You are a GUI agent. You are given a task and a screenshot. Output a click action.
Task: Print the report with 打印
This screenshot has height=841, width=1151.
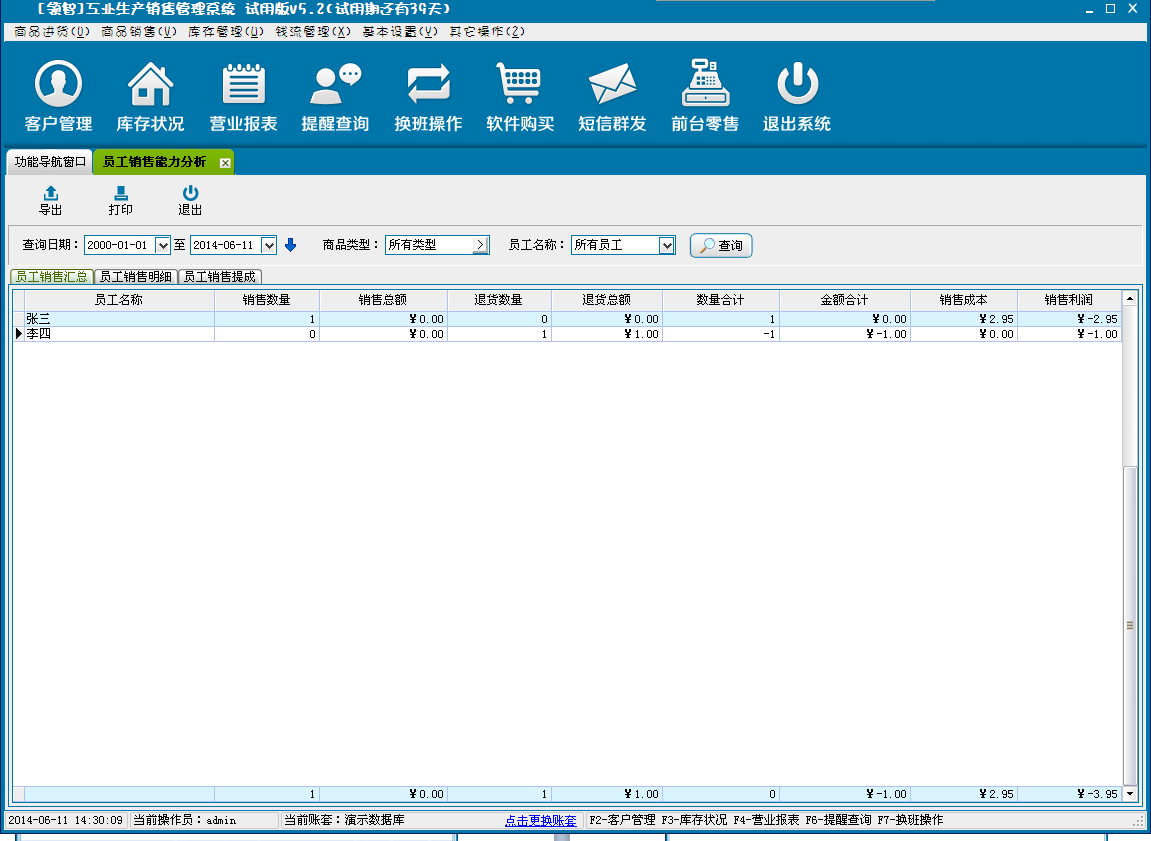(x=120, y=200)
